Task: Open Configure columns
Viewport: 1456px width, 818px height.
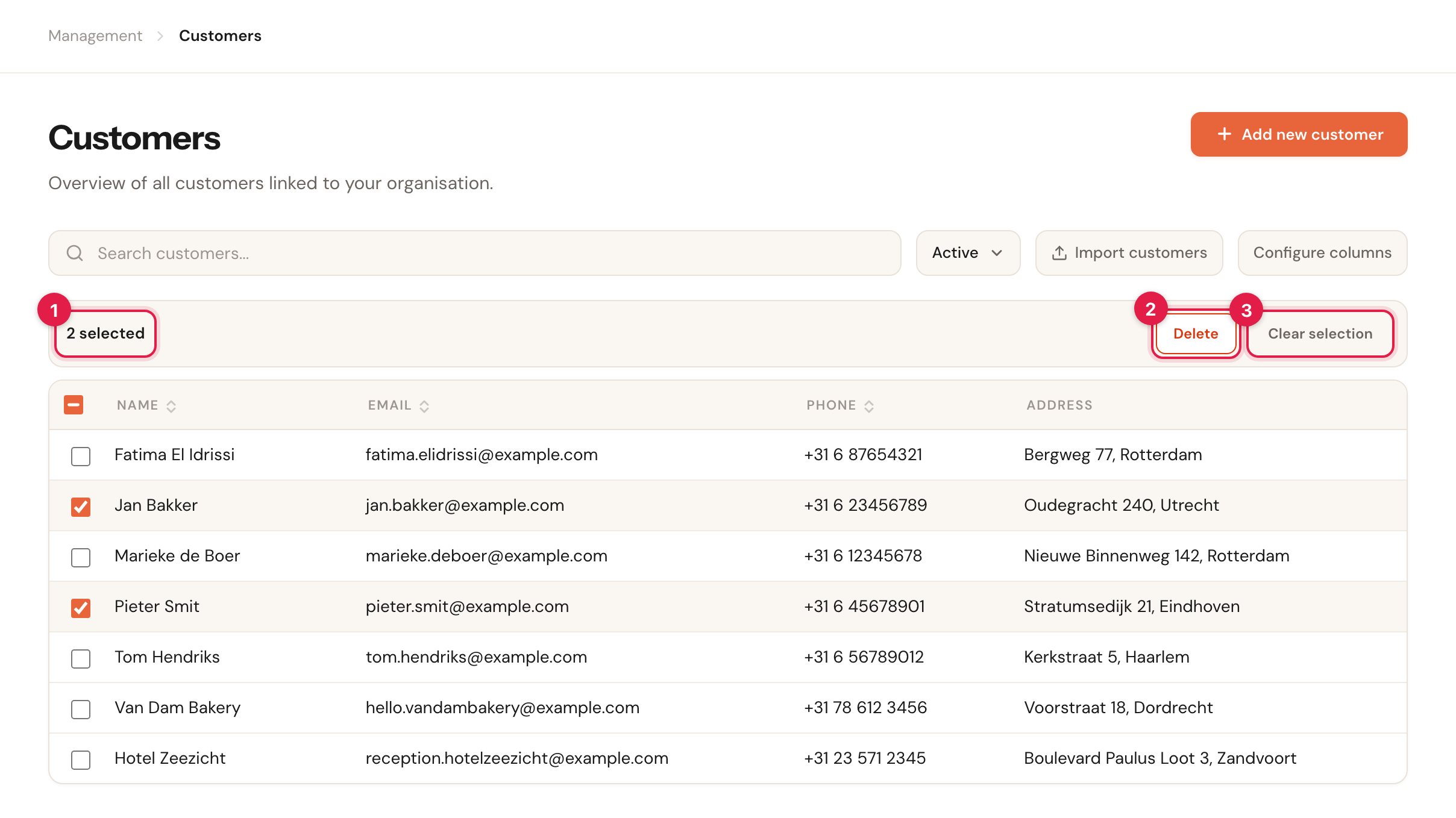Action: 1322,253
